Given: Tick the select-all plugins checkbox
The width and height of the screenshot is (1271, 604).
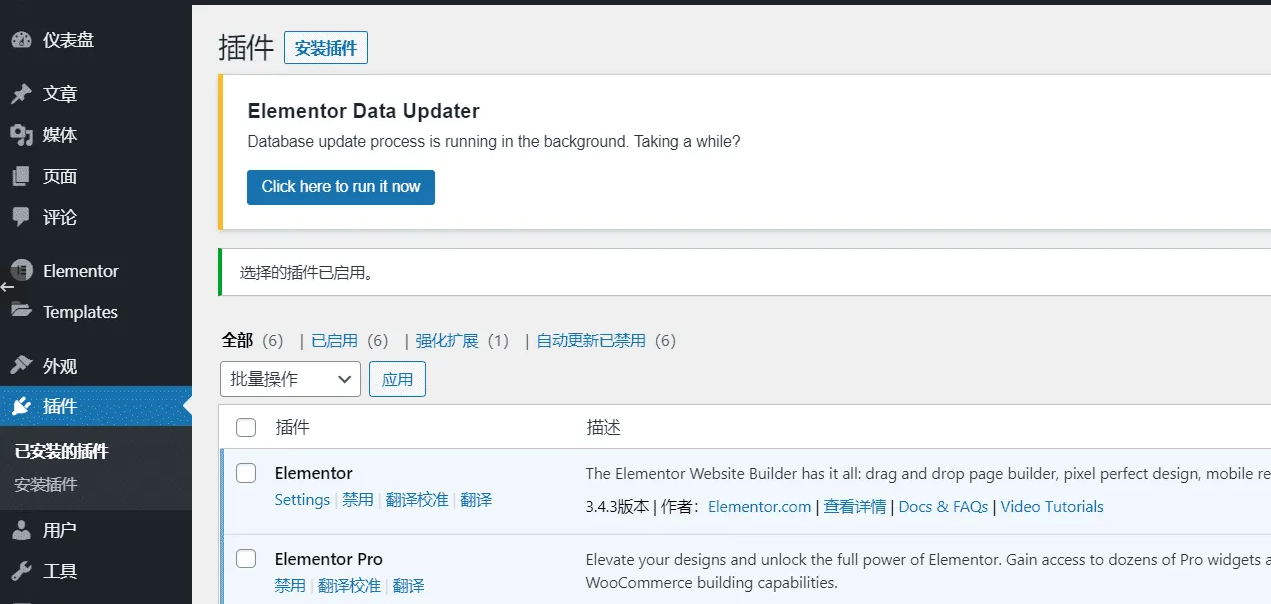Looking at the screenshot, I should click(246, 428).
